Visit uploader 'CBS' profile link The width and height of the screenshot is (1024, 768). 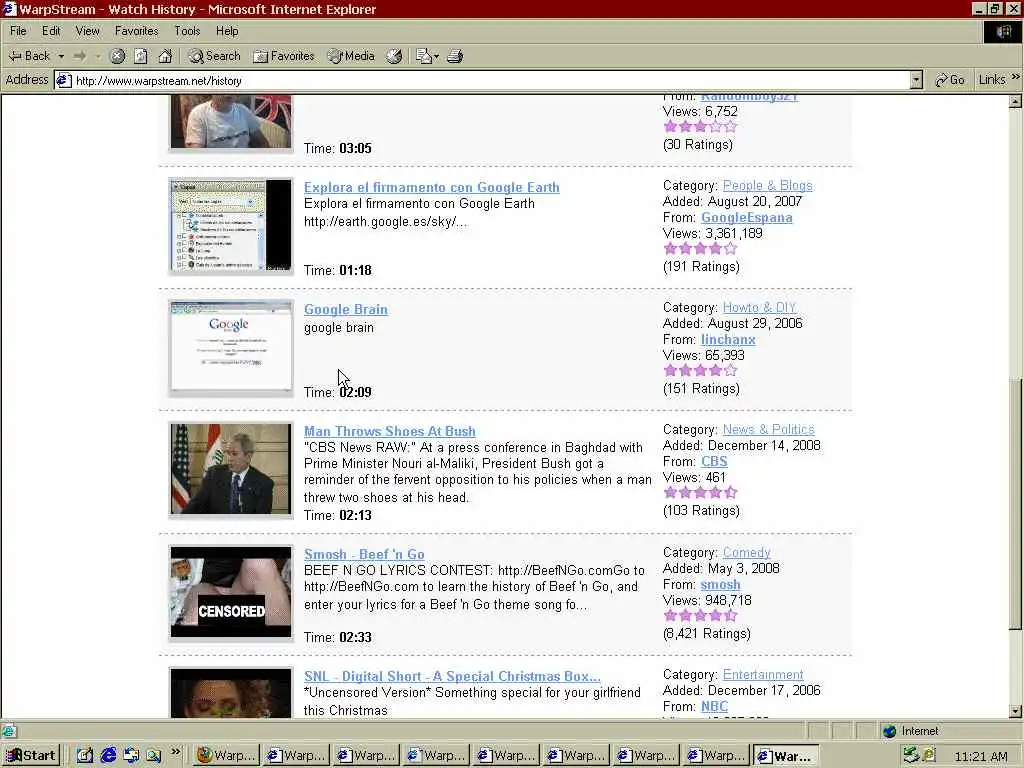[x=714, y=461]
